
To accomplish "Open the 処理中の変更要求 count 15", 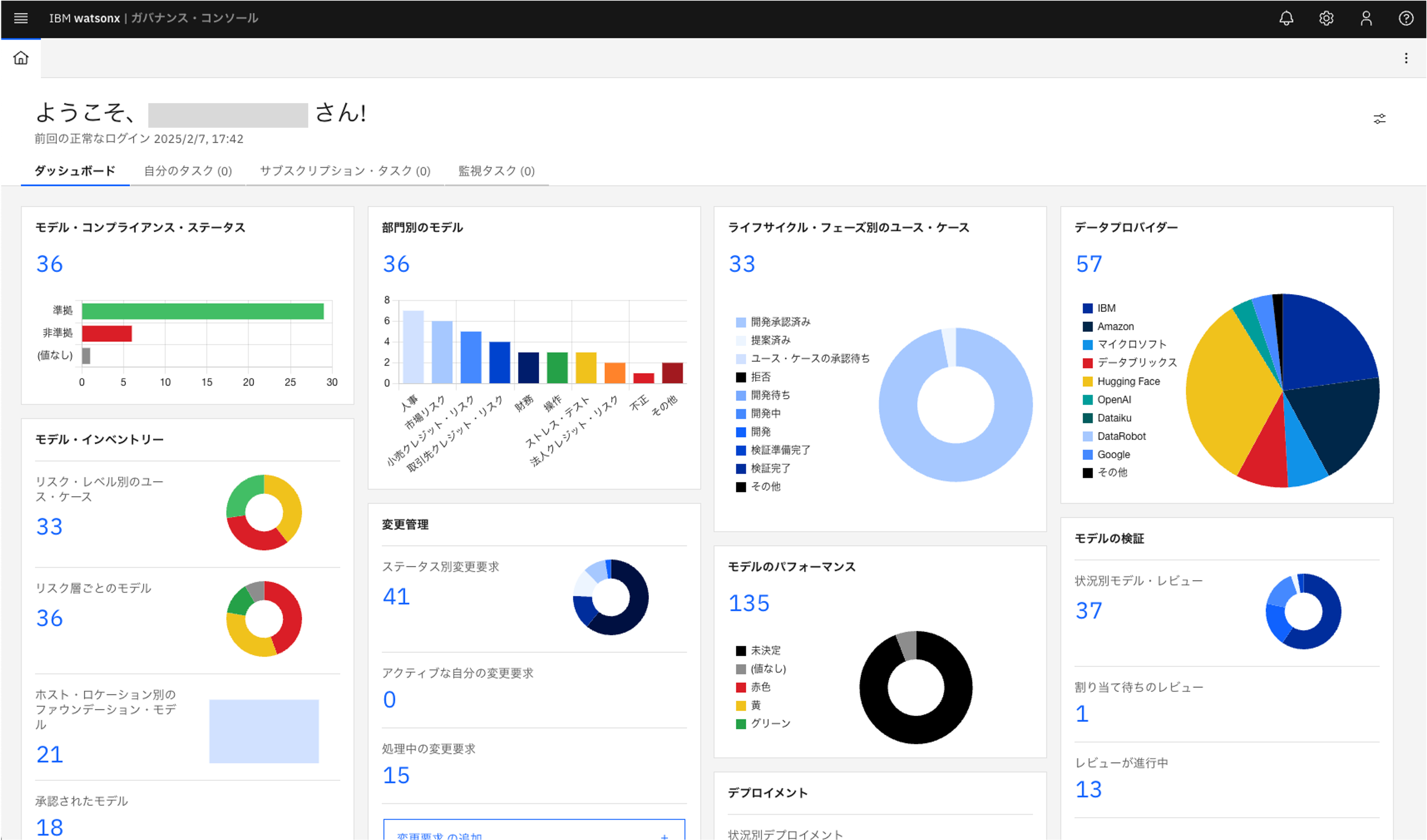I will tap(396, 775).
